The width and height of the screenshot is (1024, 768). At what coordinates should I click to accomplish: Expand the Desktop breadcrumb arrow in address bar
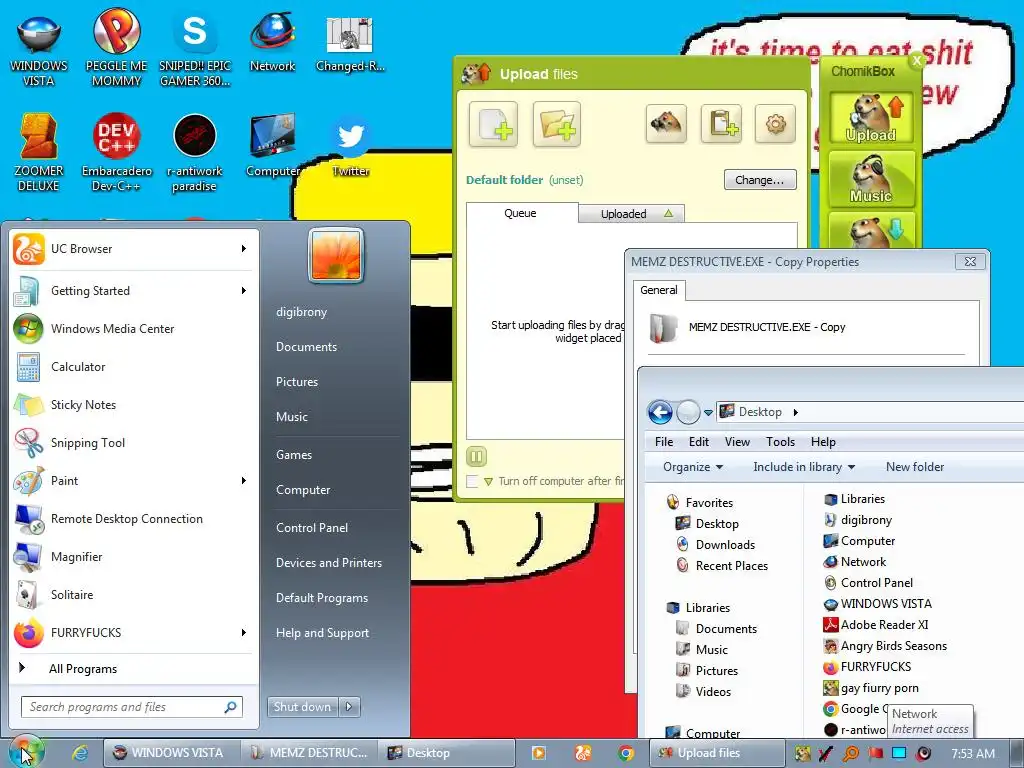(795, 412)
